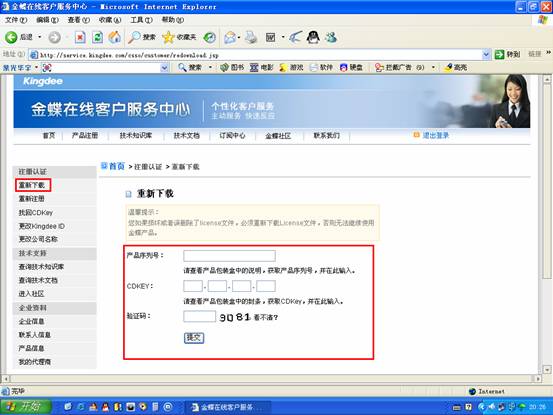The height and width of the screenshot is (415, 553).
Task: Go to 首页 in site navigation
Action: [x=49, y=135]
